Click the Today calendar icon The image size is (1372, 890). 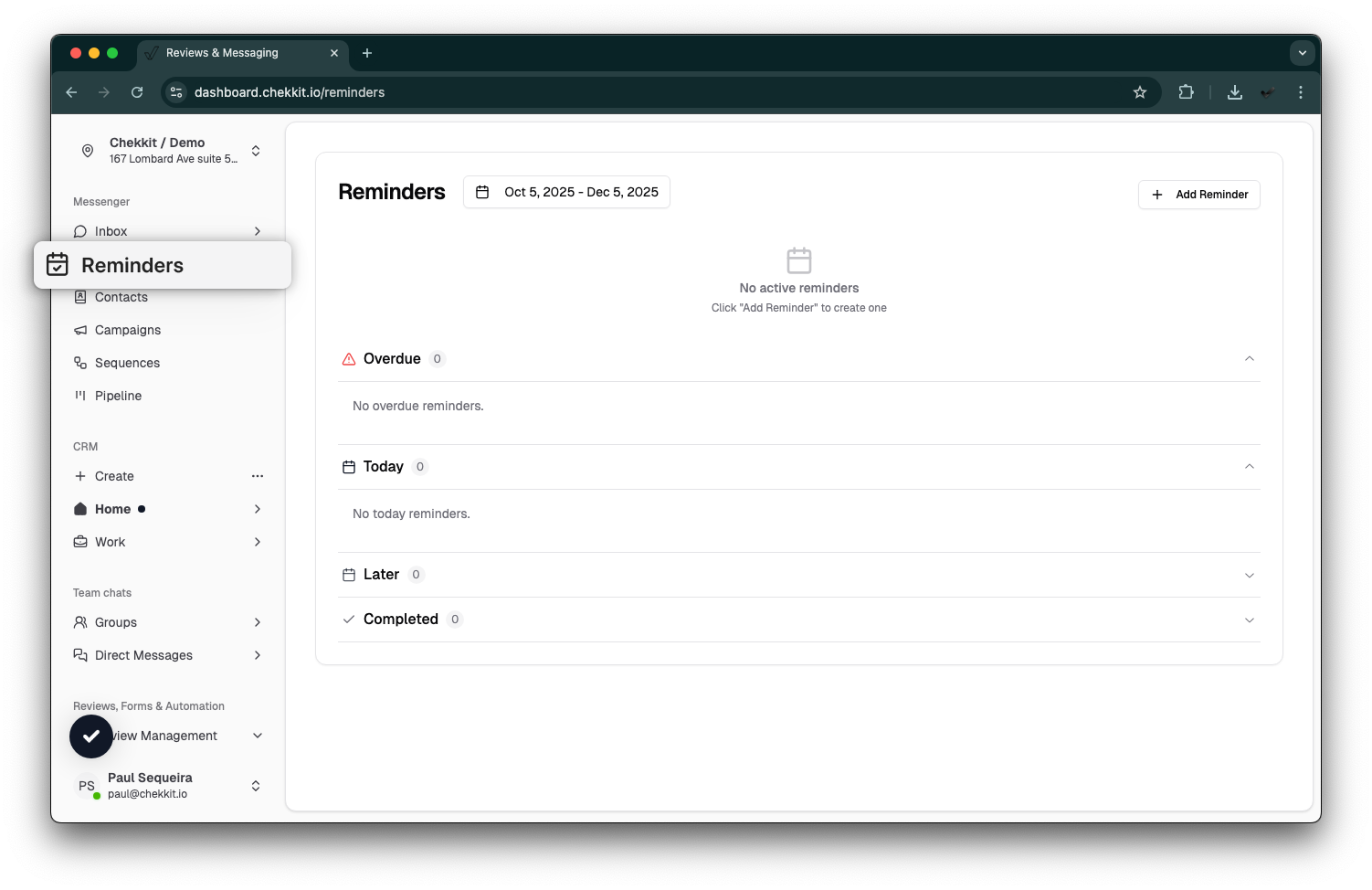pos(349,467)
